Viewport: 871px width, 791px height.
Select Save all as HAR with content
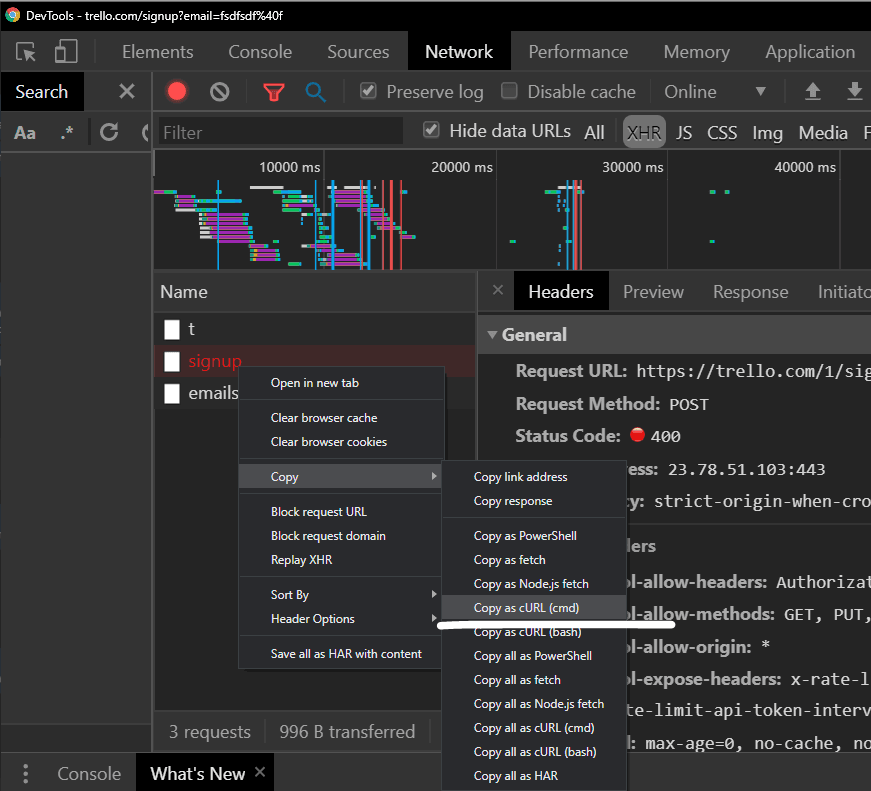[340, 654]
